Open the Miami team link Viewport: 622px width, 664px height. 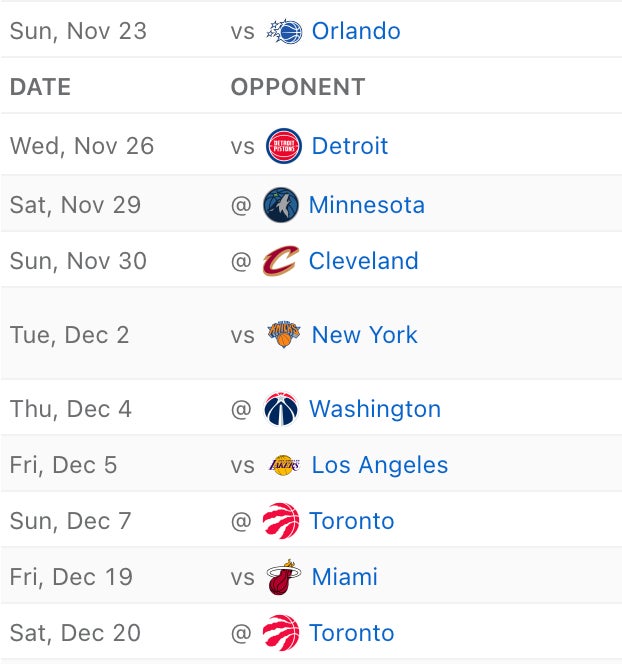point(345,577)
